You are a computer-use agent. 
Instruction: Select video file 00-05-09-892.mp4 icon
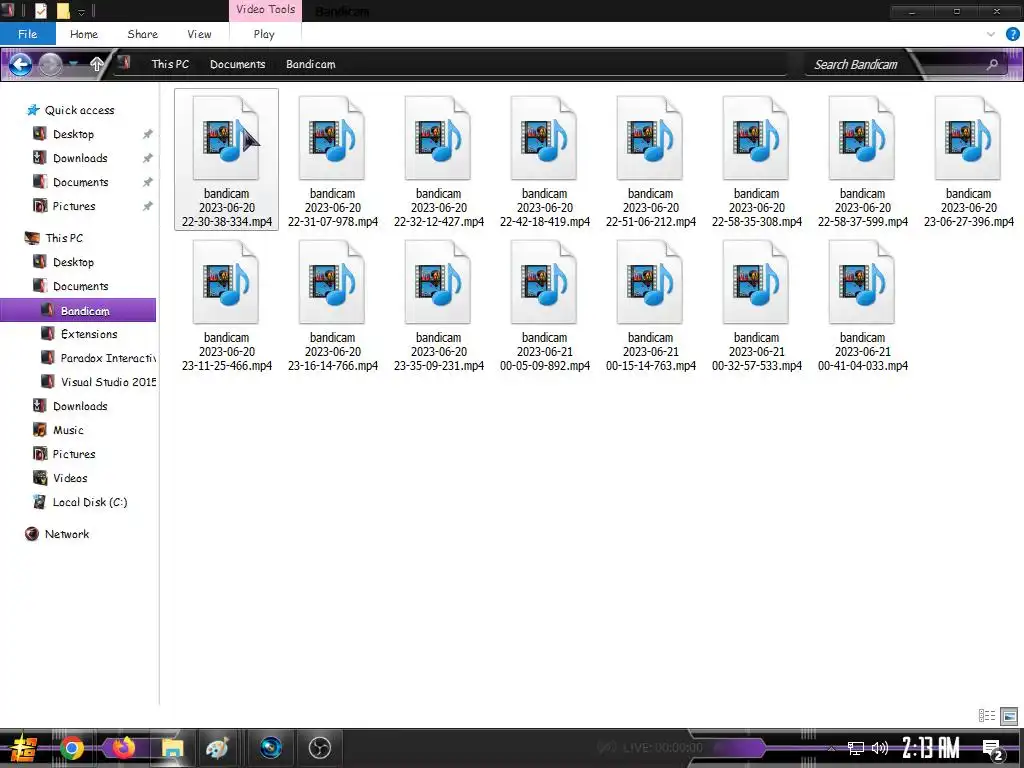tap(544, 282)
